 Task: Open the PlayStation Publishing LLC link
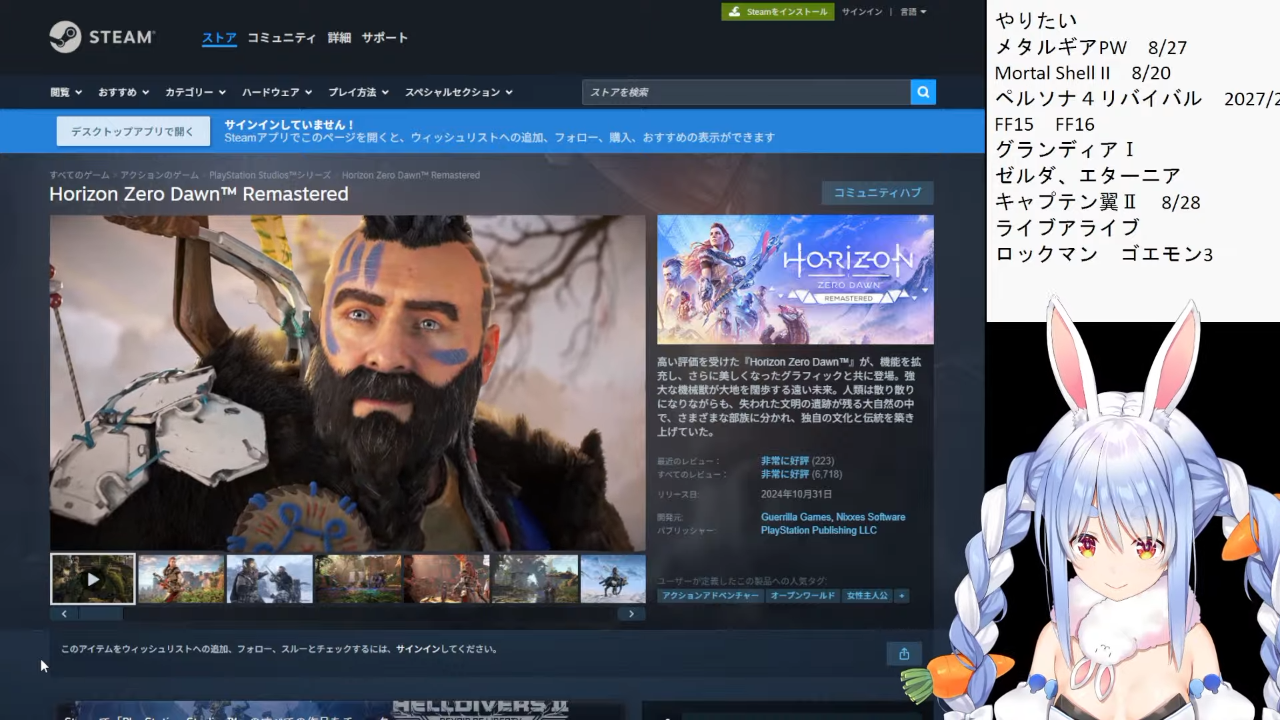coord(819,530)
